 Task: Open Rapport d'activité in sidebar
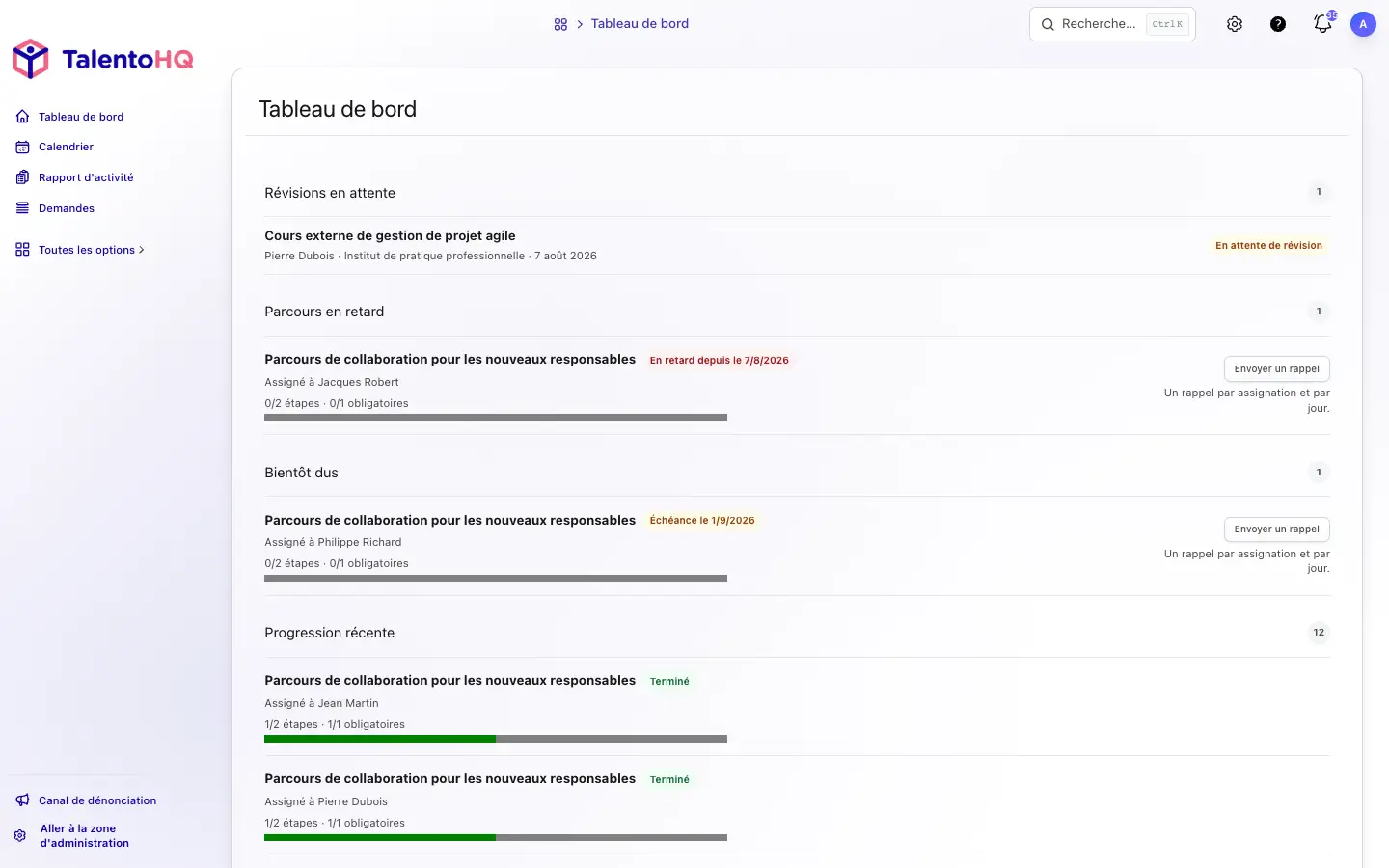click(86, 177)
